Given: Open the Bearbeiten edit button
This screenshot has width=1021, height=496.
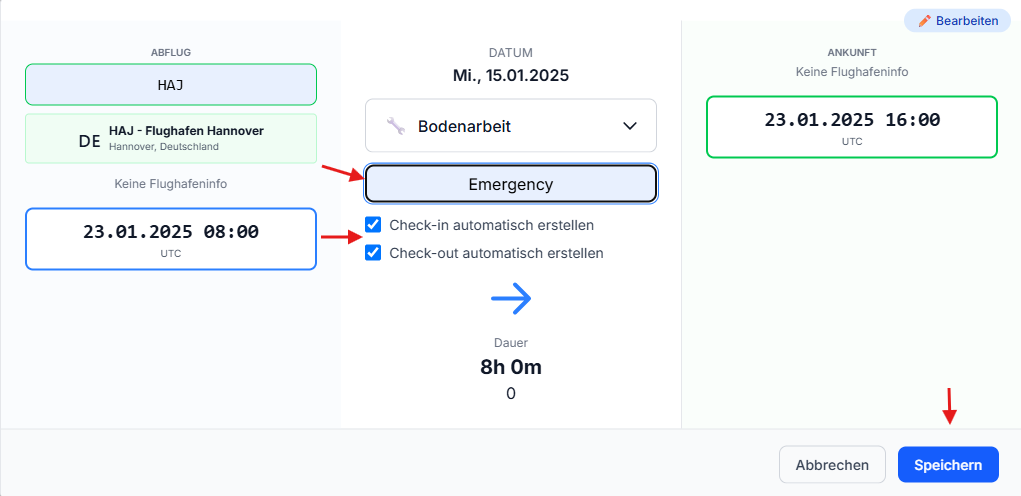Looking at the screenshot, I should [x=957, y=21].
